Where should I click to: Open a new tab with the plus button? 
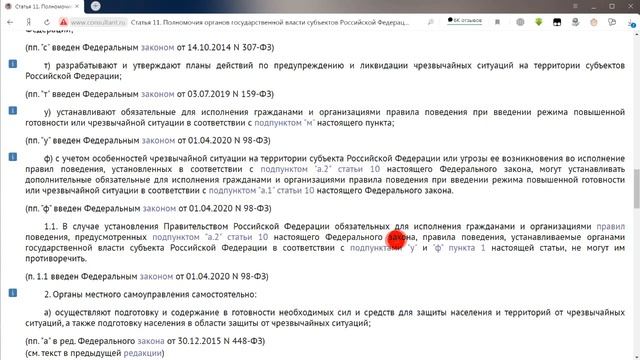96,6
